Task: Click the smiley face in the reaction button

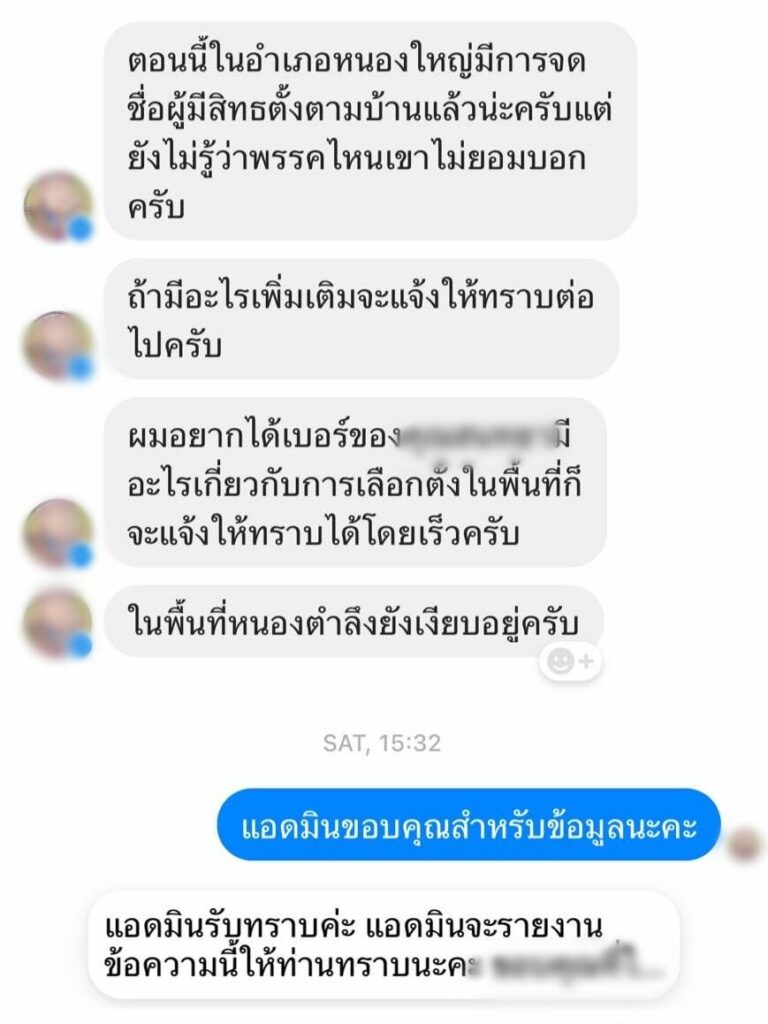Action: click(560, 662)
